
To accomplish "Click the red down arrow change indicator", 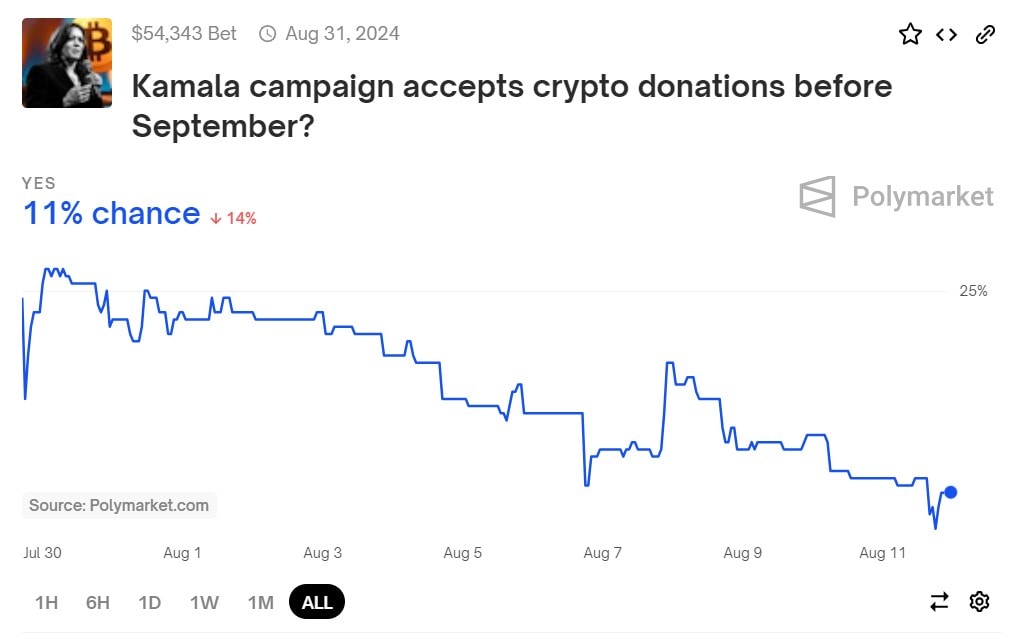I will coord(216,218).
